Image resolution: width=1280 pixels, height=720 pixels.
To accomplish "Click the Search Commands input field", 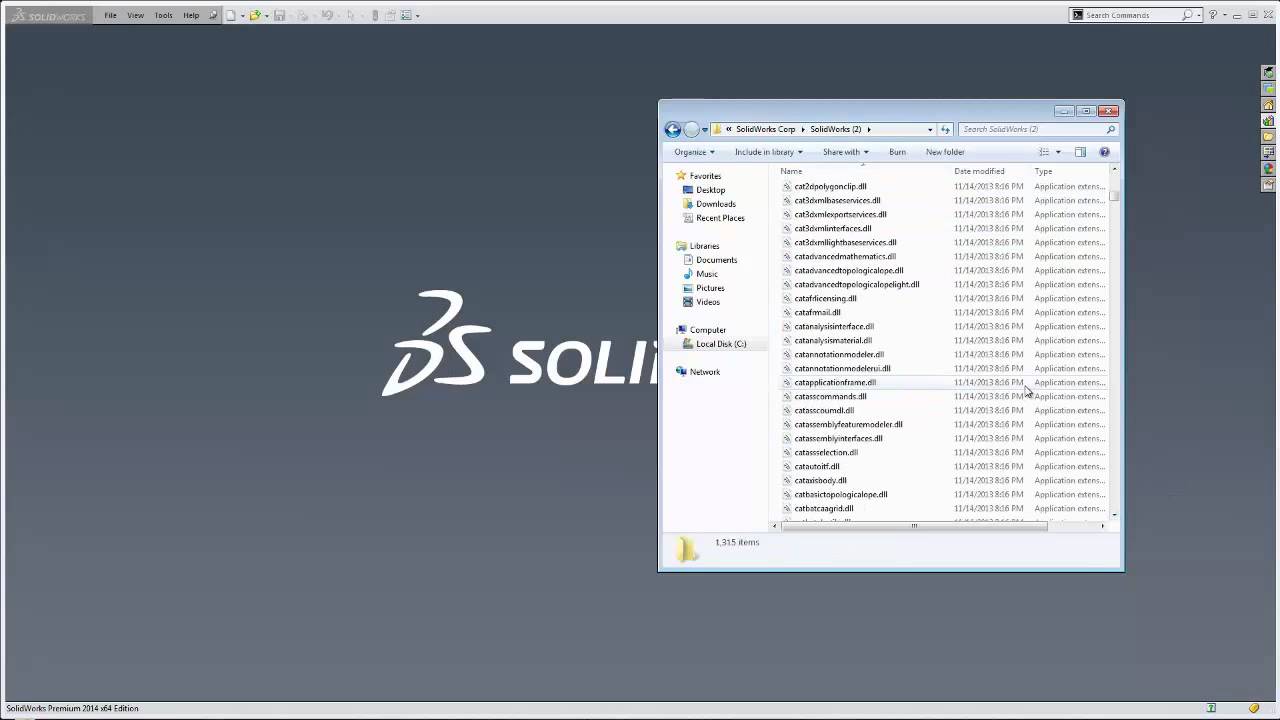I will [x=1130, y=15].
